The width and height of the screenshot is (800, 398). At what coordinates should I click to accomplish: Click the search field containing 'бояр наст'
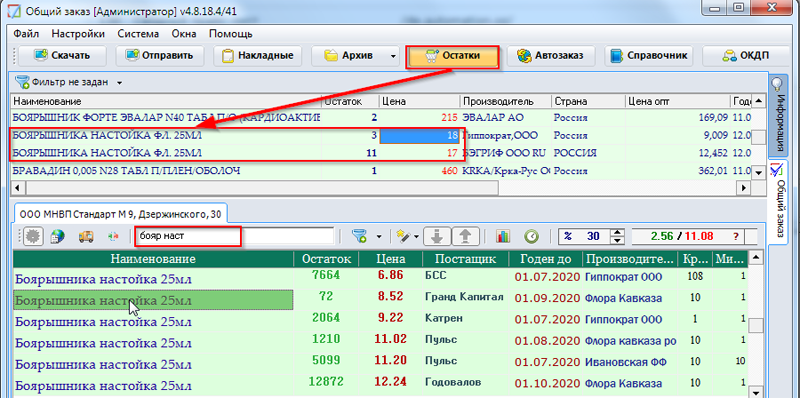click(234, 236)
